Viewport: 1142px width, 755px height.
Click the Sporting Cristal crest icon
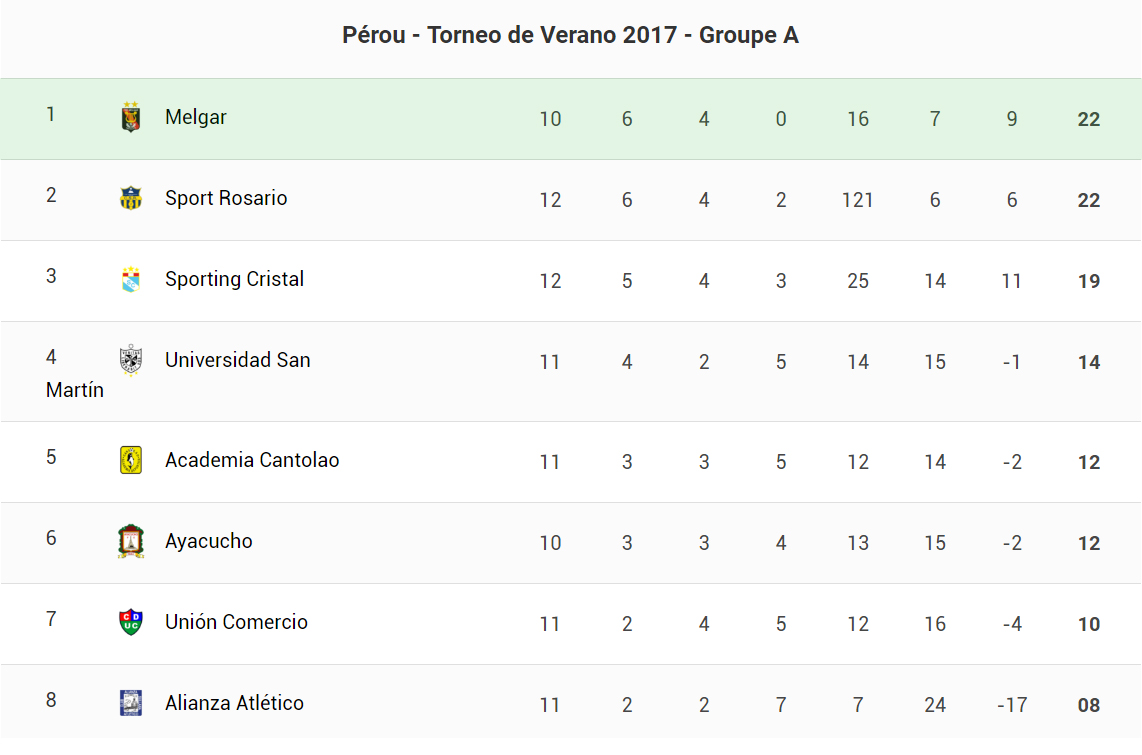(x=130, y=279)
